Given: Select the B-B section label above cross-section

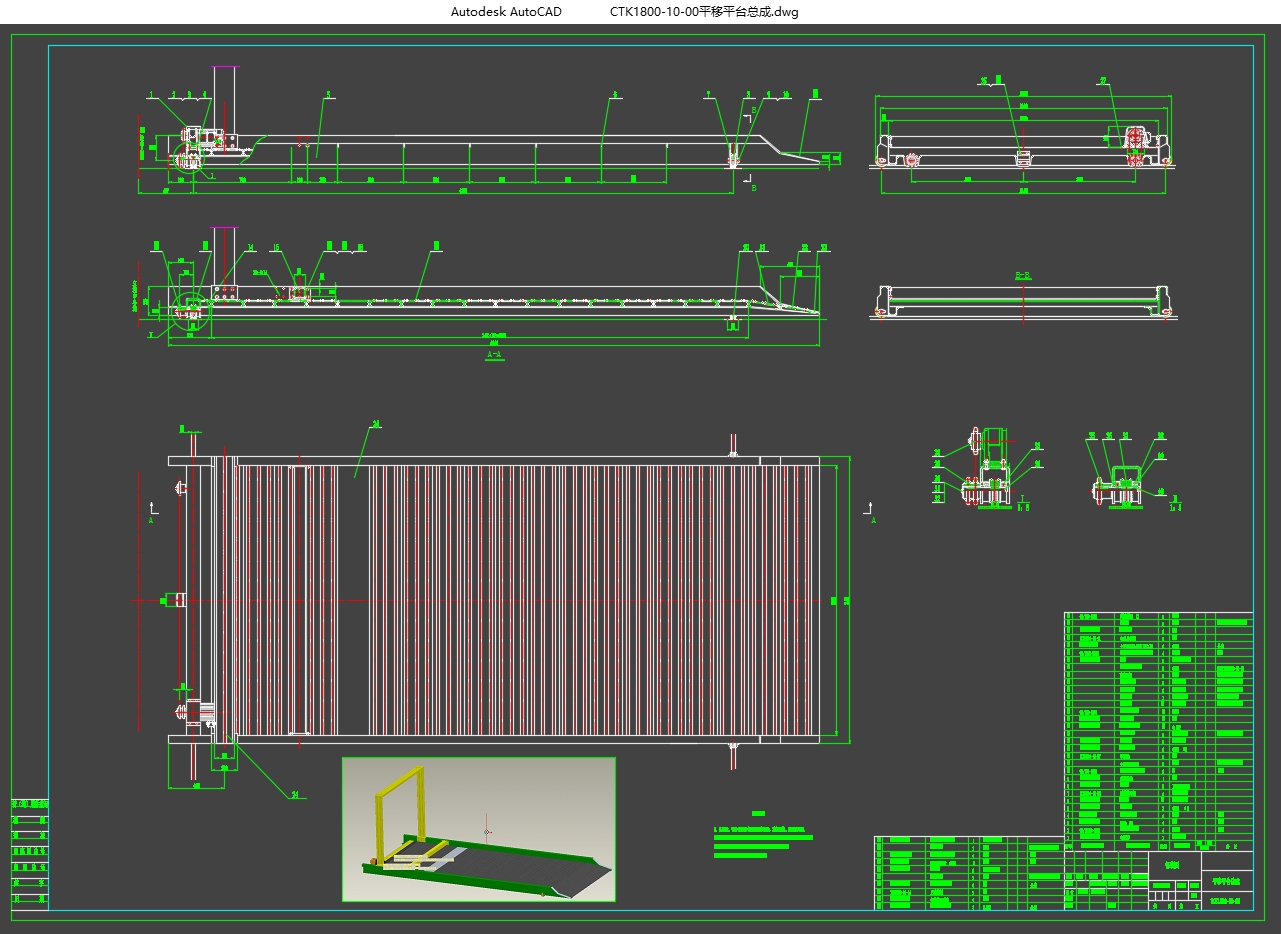Looking at the screenshot, I should (1022, 273).
